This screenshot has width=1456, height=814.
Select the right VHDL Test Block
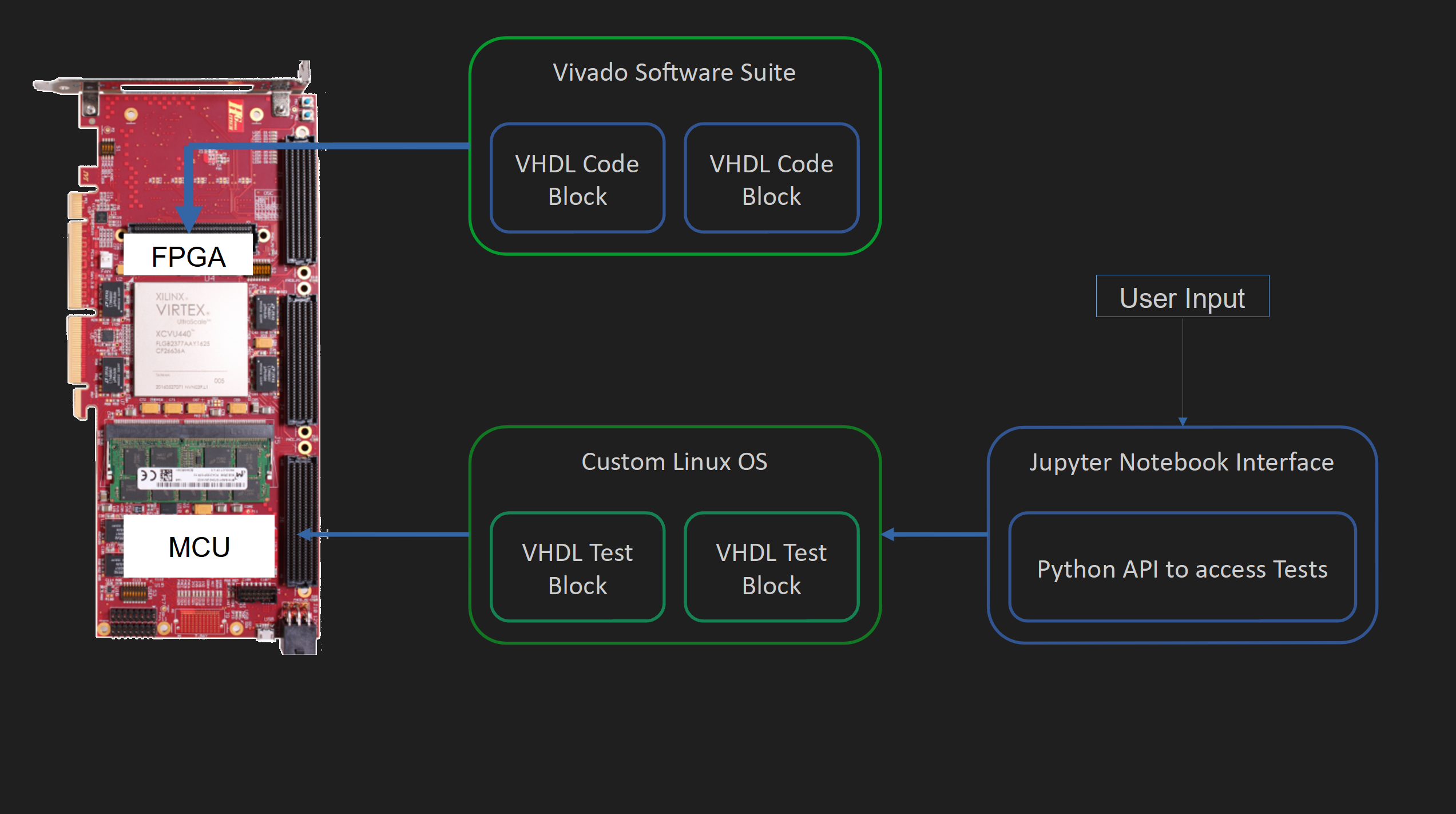point(771,568)
